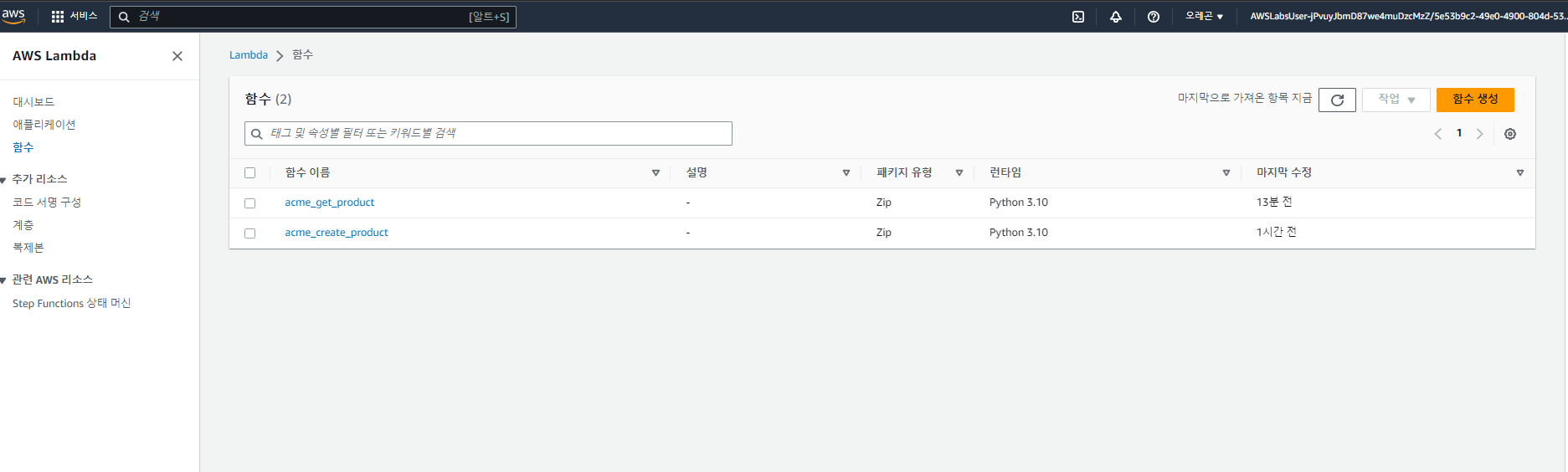The width and height of the screenshot is (1568, 472).
Task: Open the notifications bell
Action: (x=1116, y=17)
